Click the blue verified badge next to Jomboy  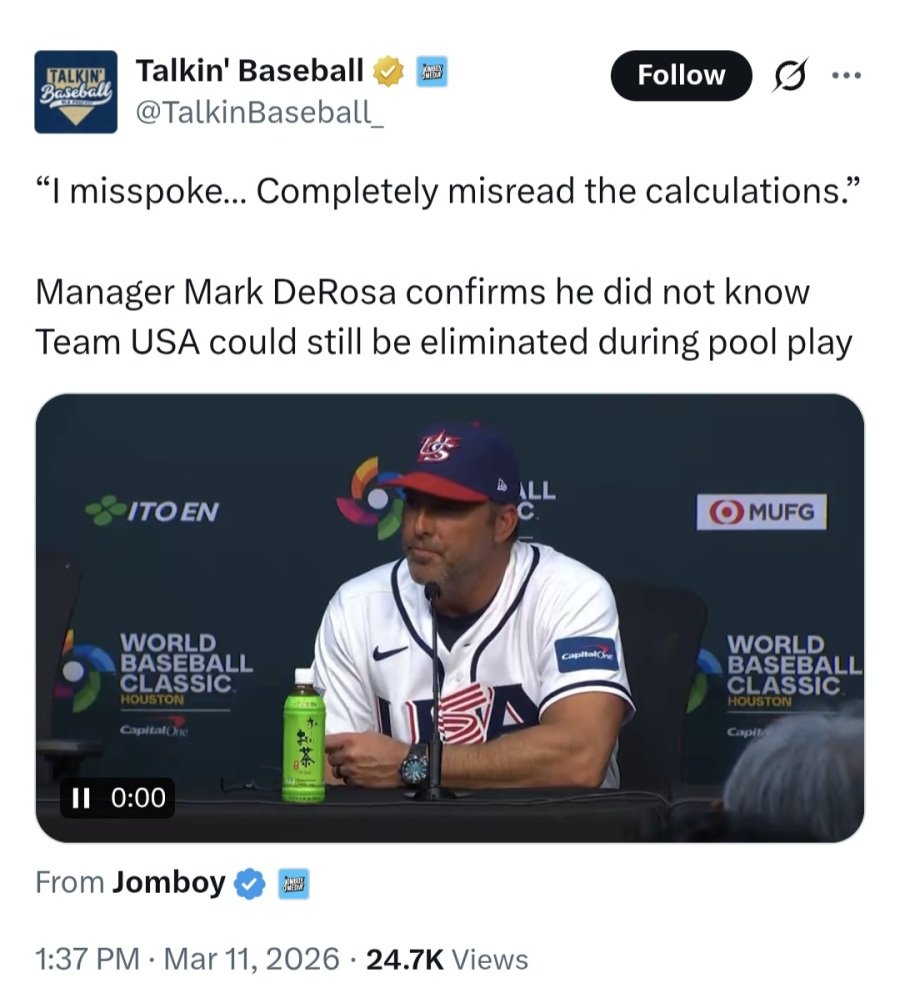[249, 883]
